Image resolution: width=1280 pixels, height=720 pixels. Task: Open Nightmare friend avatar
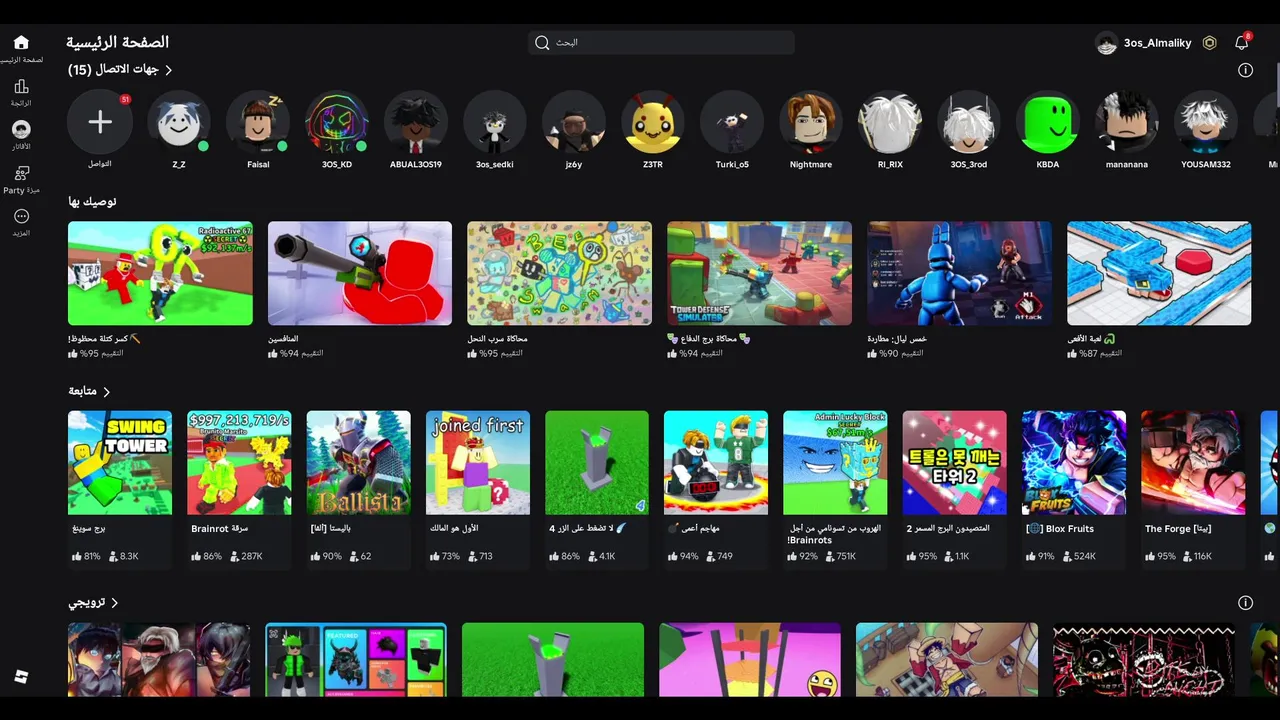(811, 122)
